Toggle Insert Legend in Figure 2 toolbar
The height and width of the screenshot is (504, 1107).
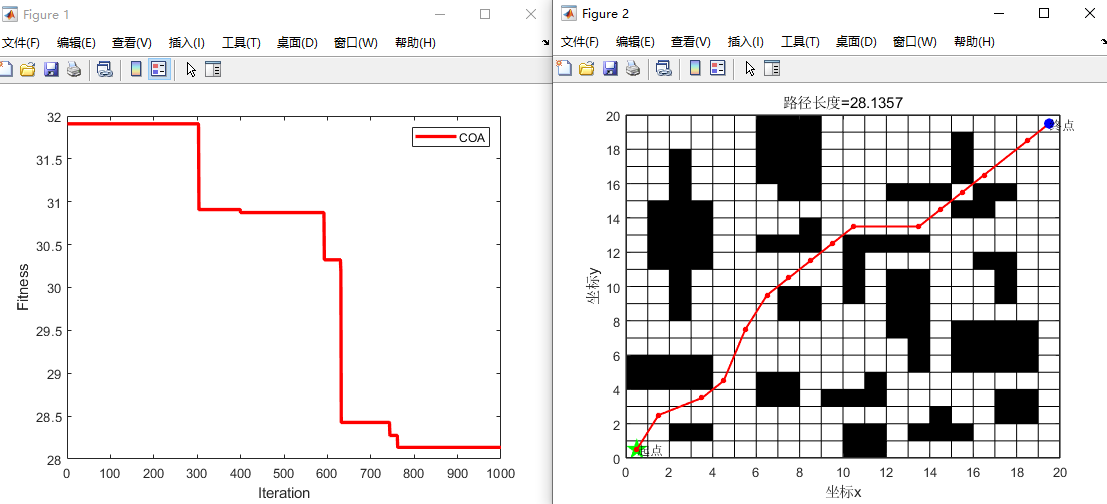[x=718, y=68]
